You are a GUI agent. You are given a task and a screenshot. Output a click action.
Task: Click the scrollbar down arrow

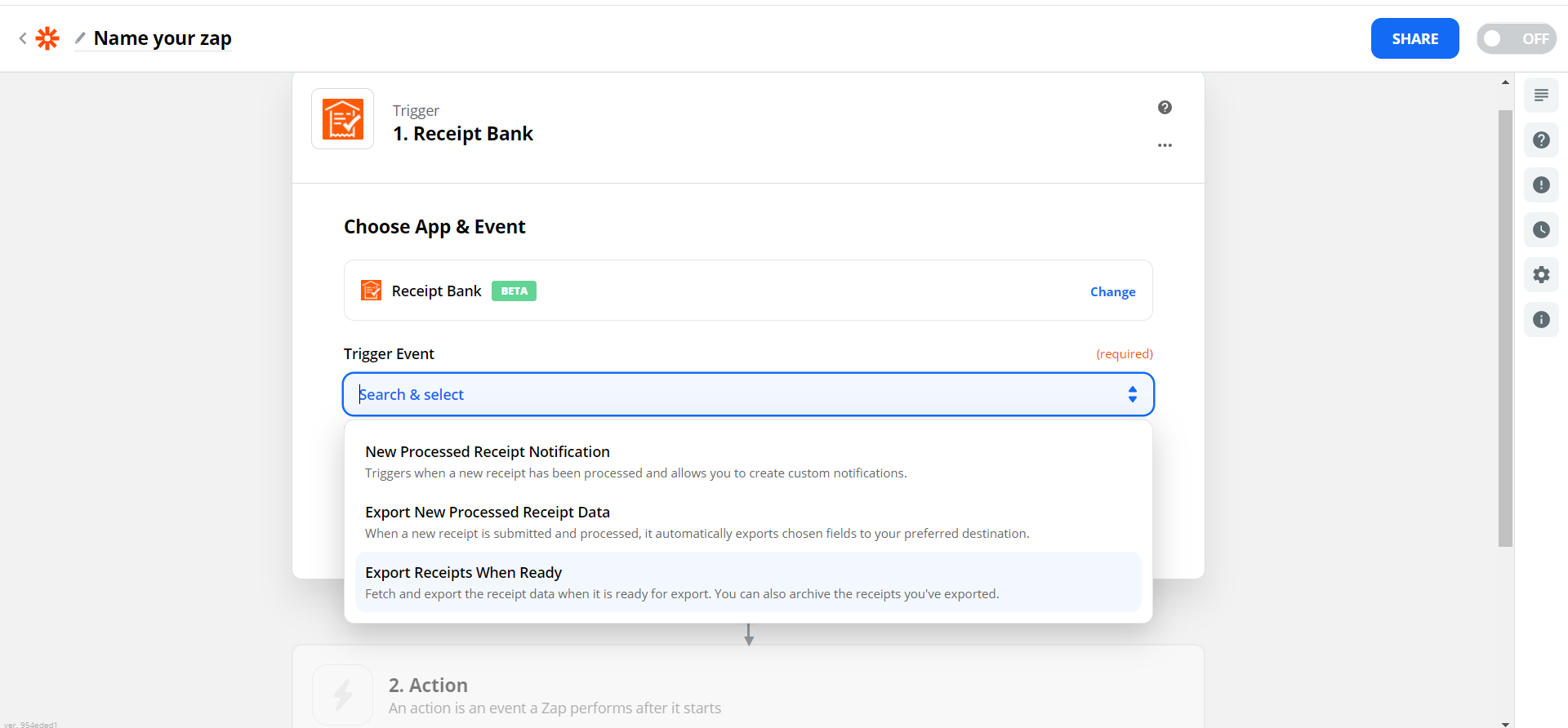(1505, 723)
